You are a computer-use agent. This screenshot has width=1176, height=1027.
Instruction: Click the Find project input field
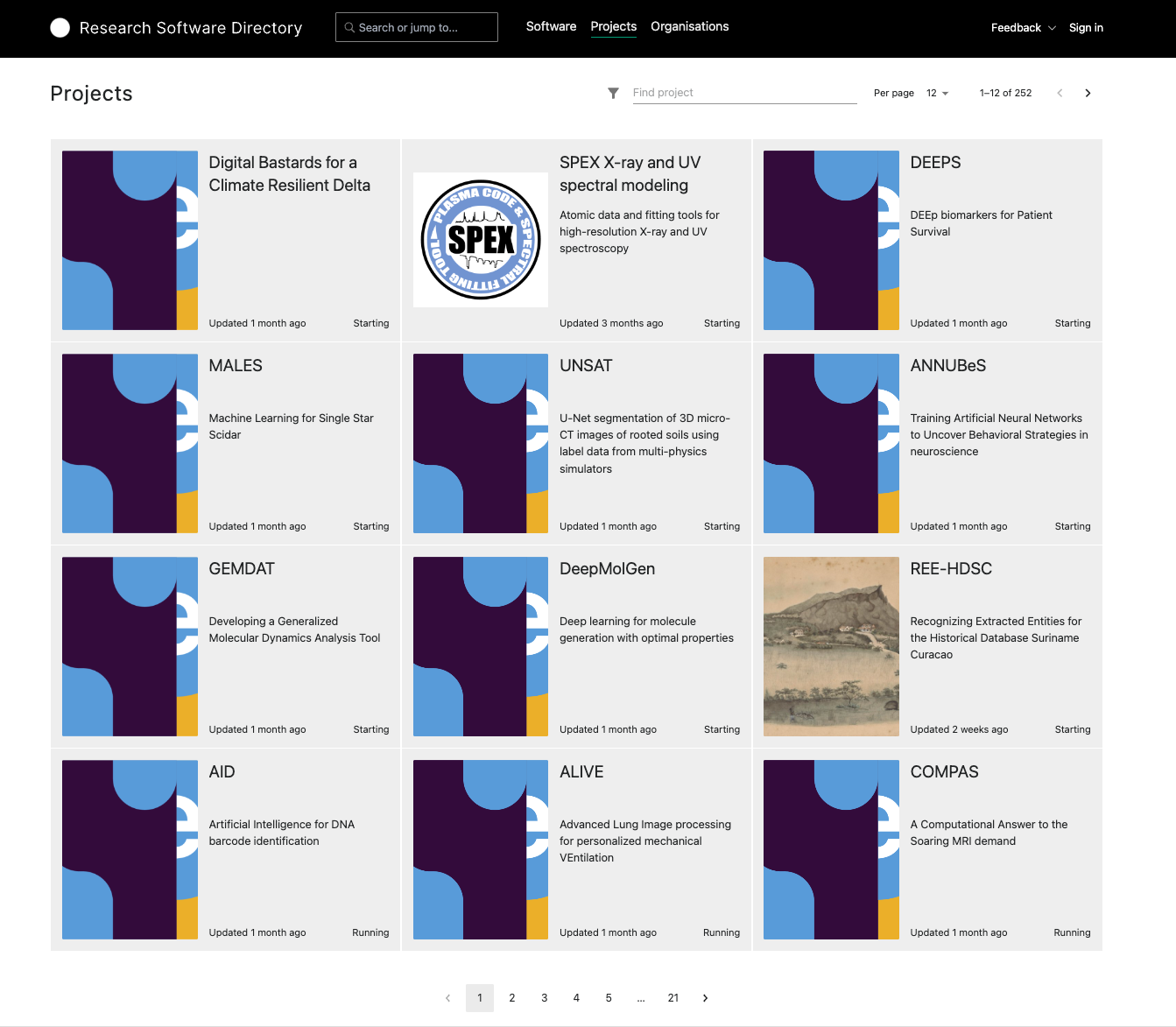click(x=744, y=92)
